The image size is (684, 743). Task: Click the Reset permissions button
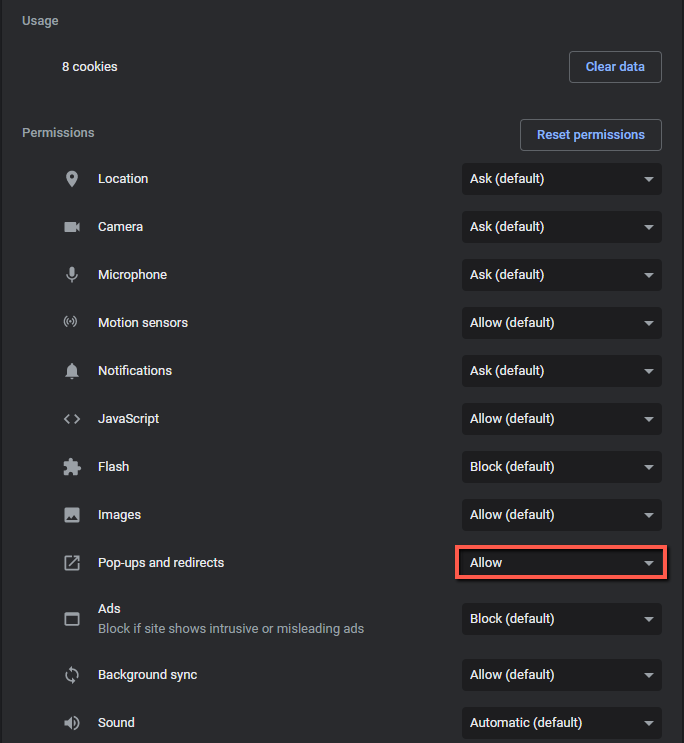click(x=591, y=135)
